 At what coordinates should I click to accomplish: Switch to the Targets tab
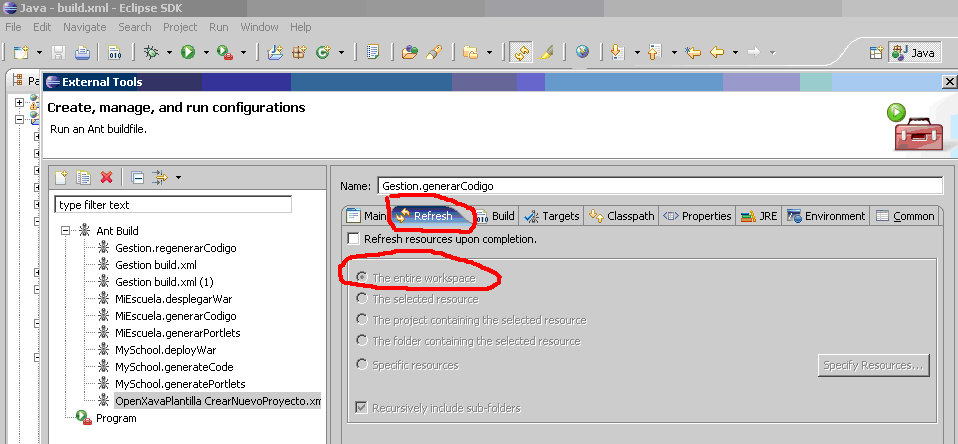click(552, 216)
